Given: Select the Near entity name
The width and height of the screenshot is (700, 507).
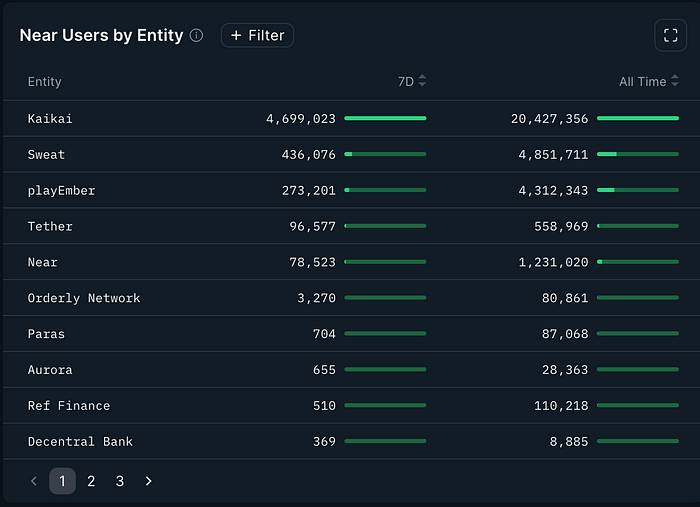Looking at the screenshot, I should 42,262.
